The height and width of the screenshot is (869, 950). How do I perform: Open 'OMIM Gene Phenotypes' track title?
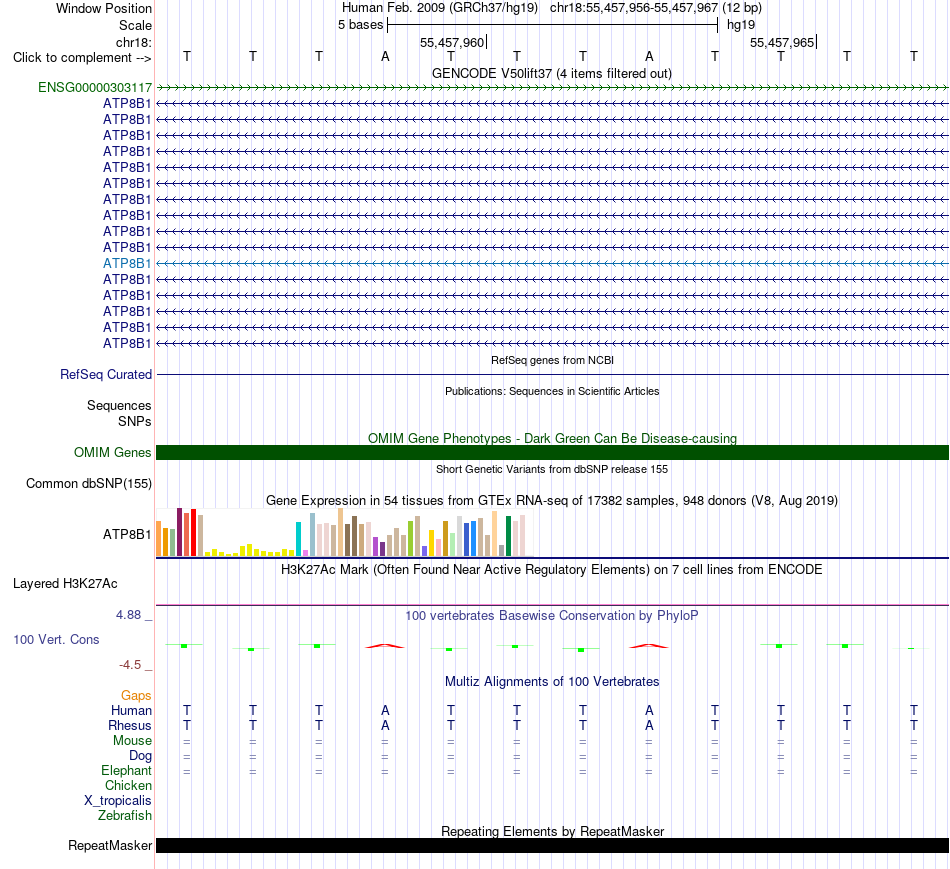pyautogui.click(x=552, y=438)
